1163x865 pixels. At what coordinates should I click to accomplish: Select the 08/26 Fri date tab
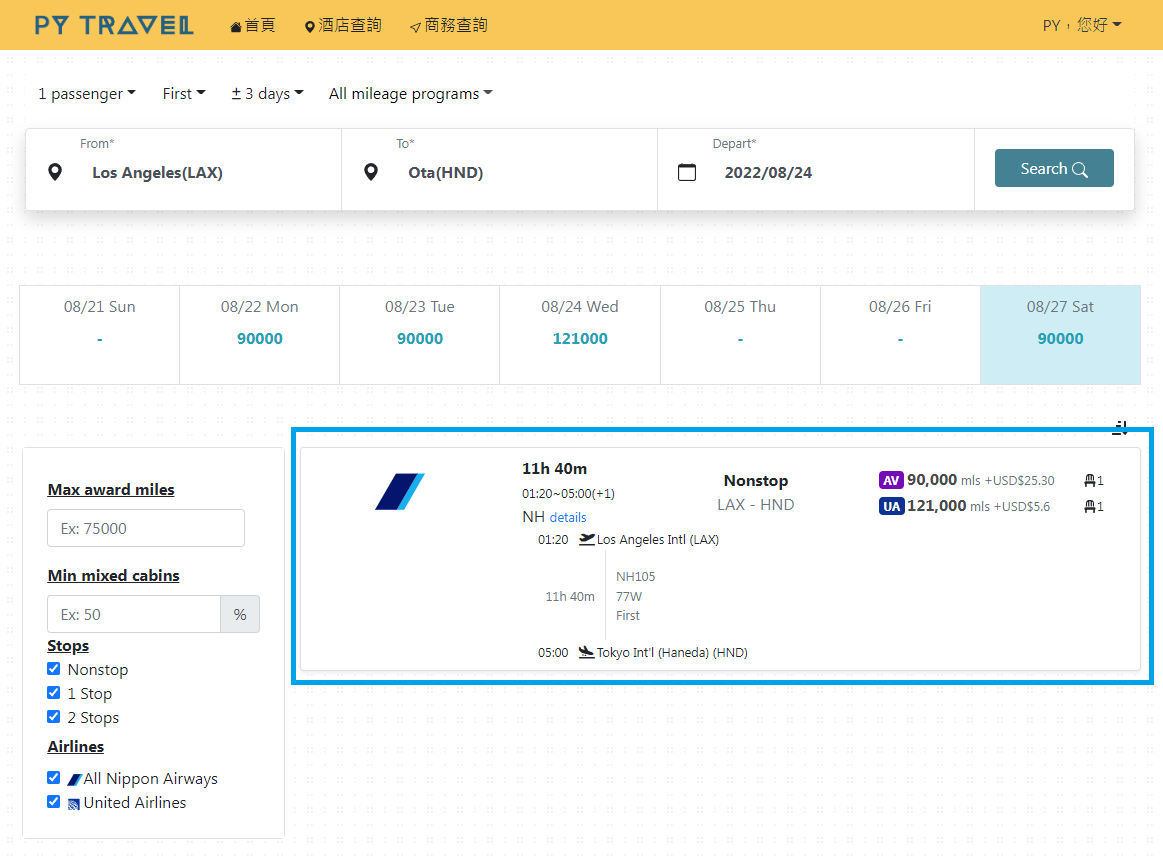(x=900, y=335)
